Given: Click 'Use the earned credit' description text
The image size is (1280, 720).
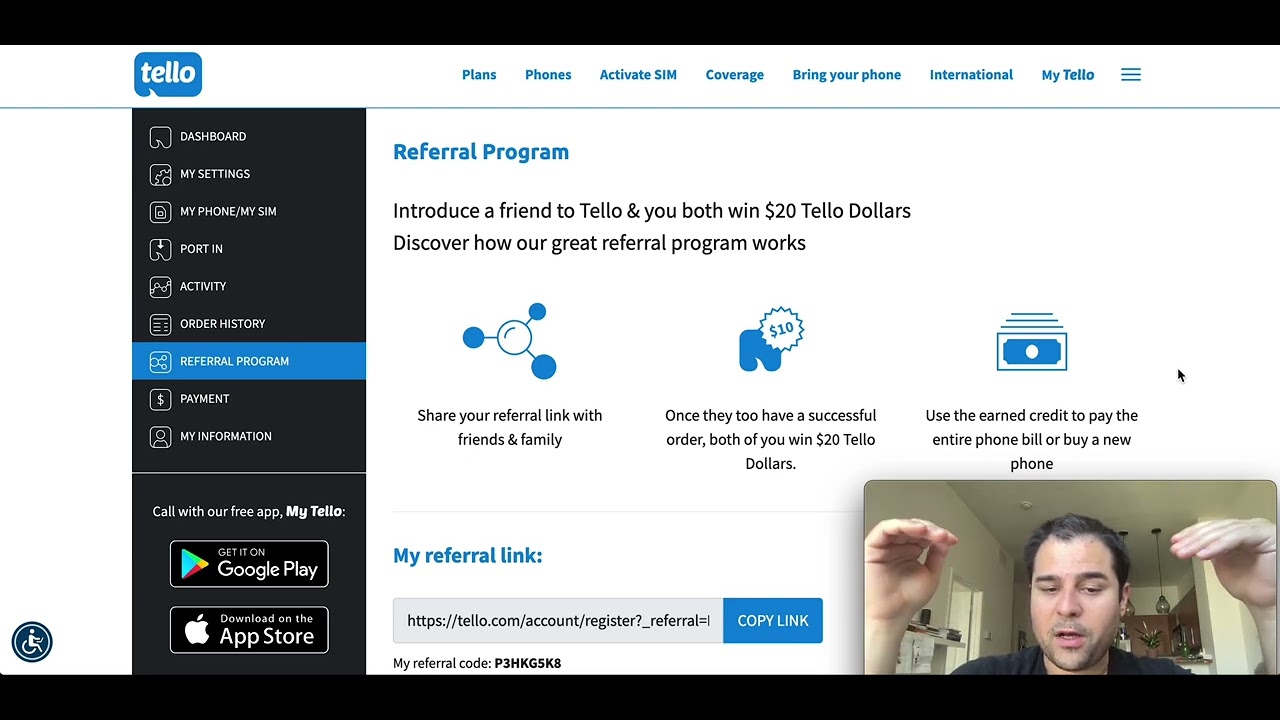Looking at the screenshot, I should point(1032,439).
